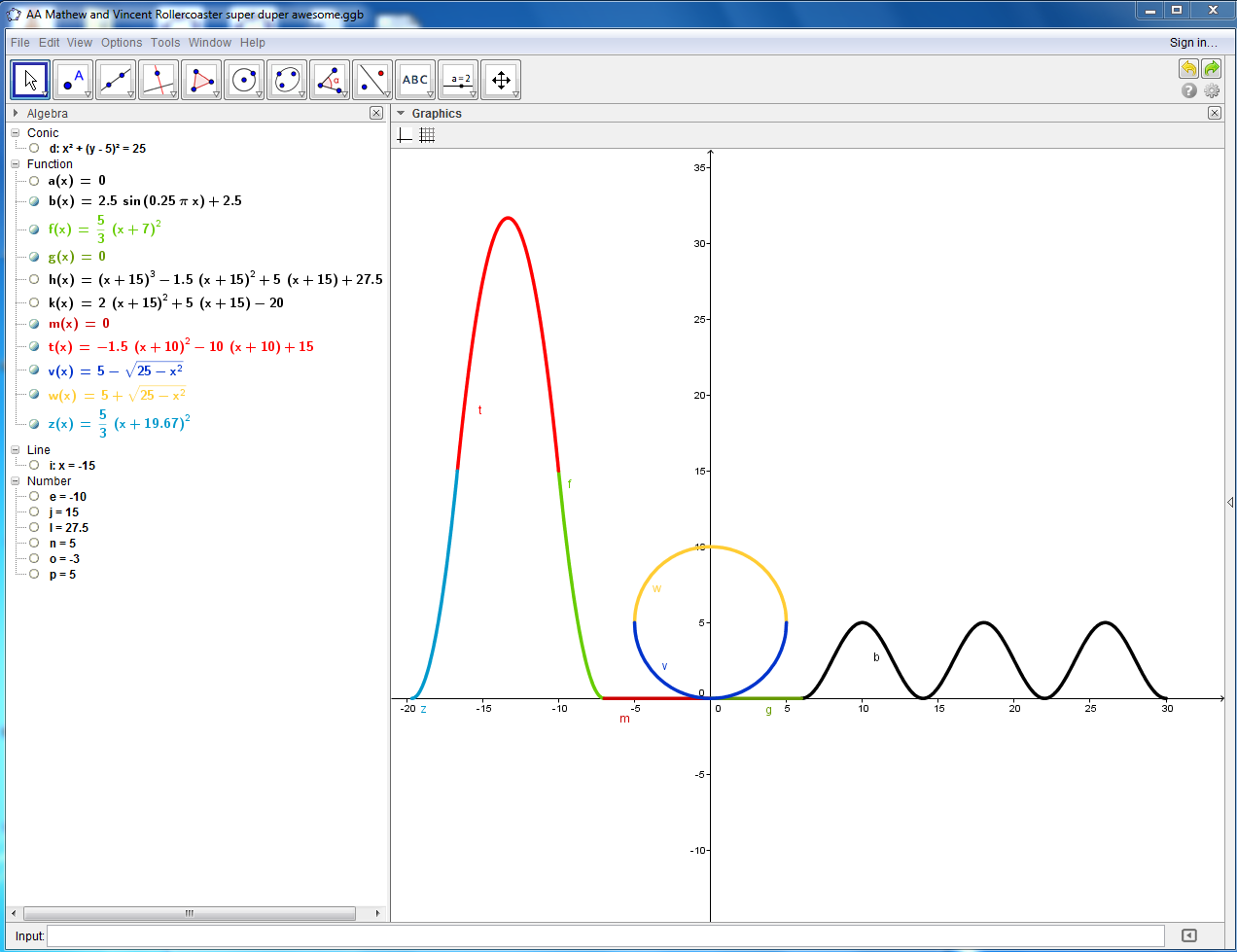1237x952 pixels.
Task: Click the Algebra panel horizontal scrollbar
Action: pos(190,913)
